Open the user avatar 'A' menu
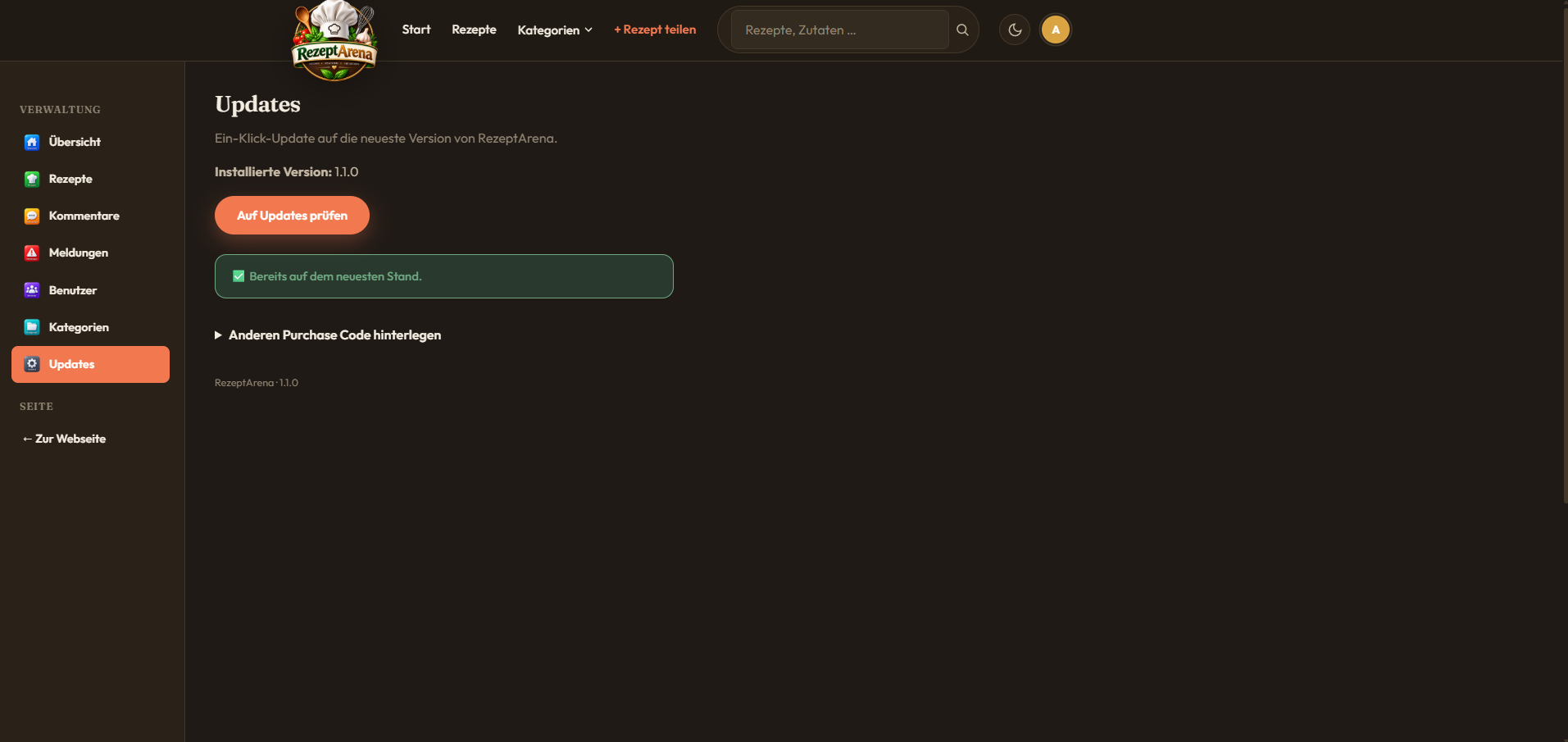The image size is (1568, 742). point(1056,30)
